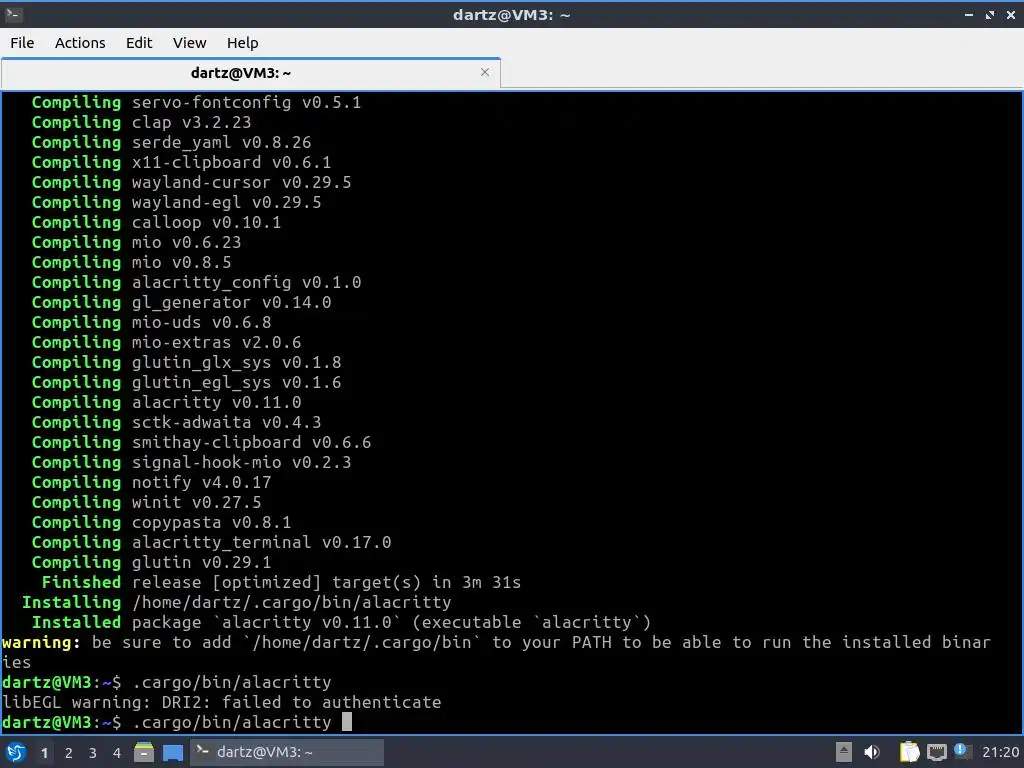The width and height of the screenshot is (1024, 768).
Task: Click the line 'Compiling alacritty_terminal v0.17.0'
Action: (211, 542)
